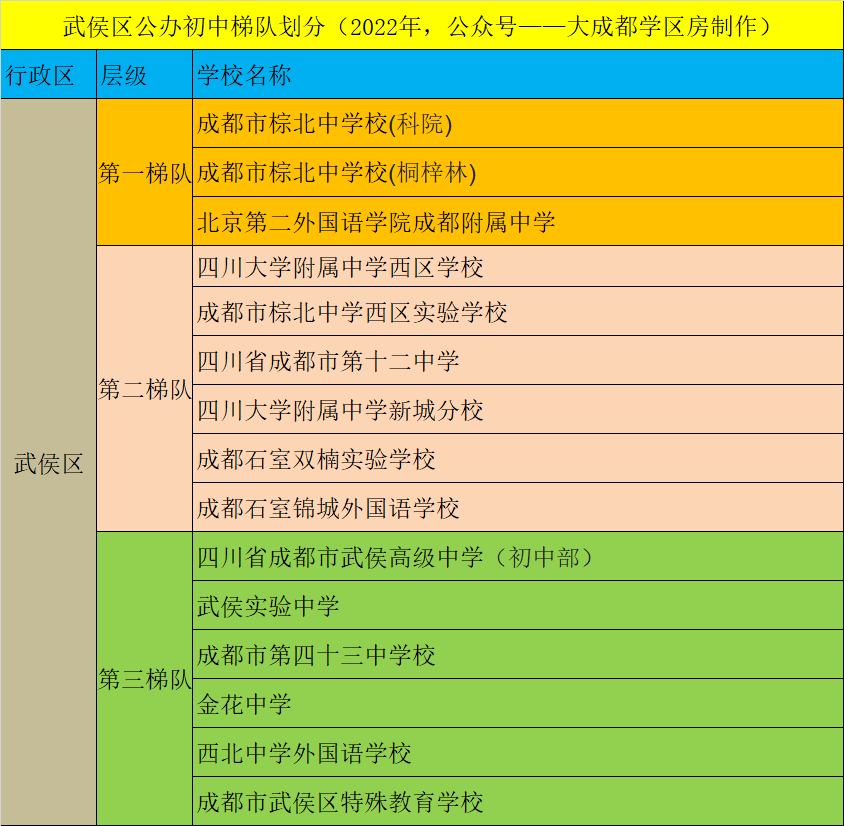The width and height of the screenshot is (844, 826).
Task: Select the '层级' header cell
Action: [144, 74]
